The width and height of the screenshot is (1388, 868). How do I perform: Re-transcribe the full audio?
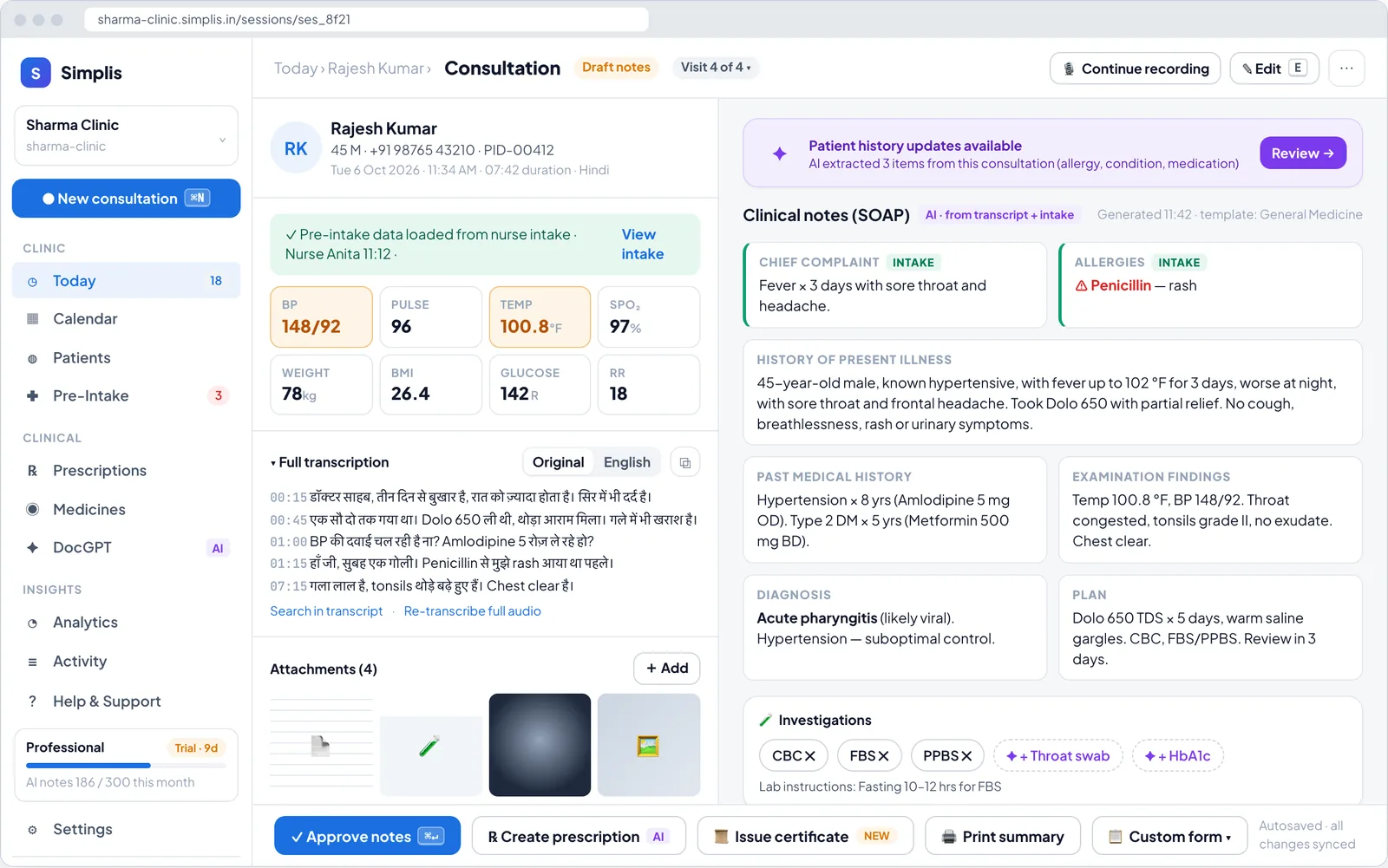pos(472,611)
